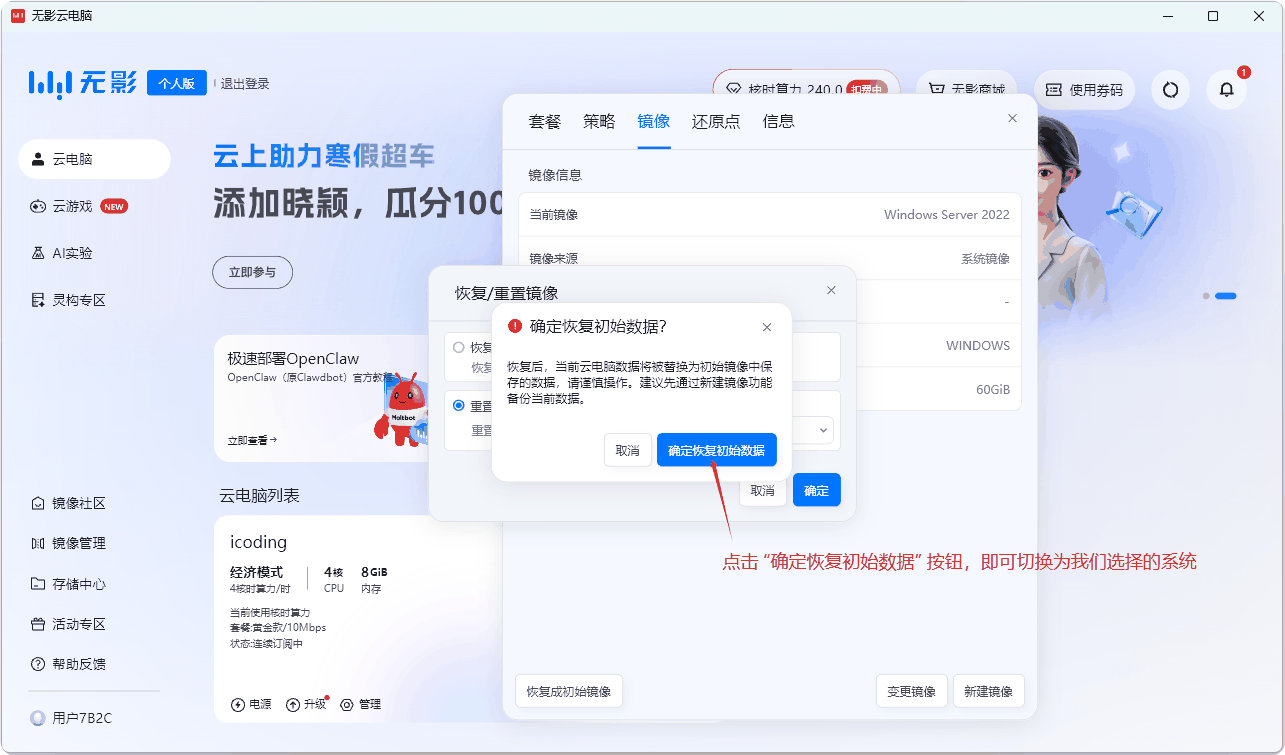Click the Moltbot mascot image on OpenClaw card

[x=400, y=408]
